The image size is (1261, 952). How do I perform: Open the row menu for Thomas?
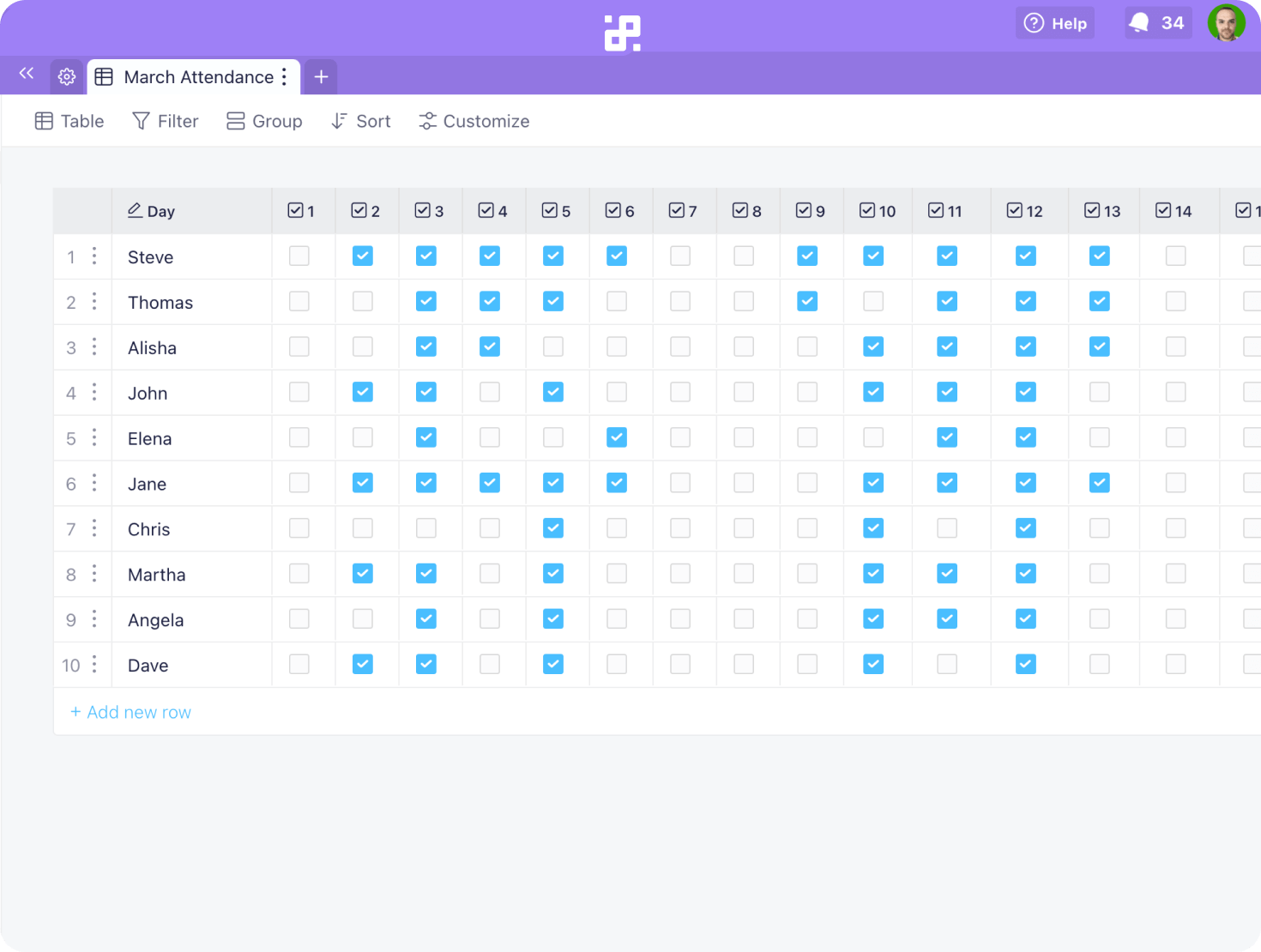94,302
